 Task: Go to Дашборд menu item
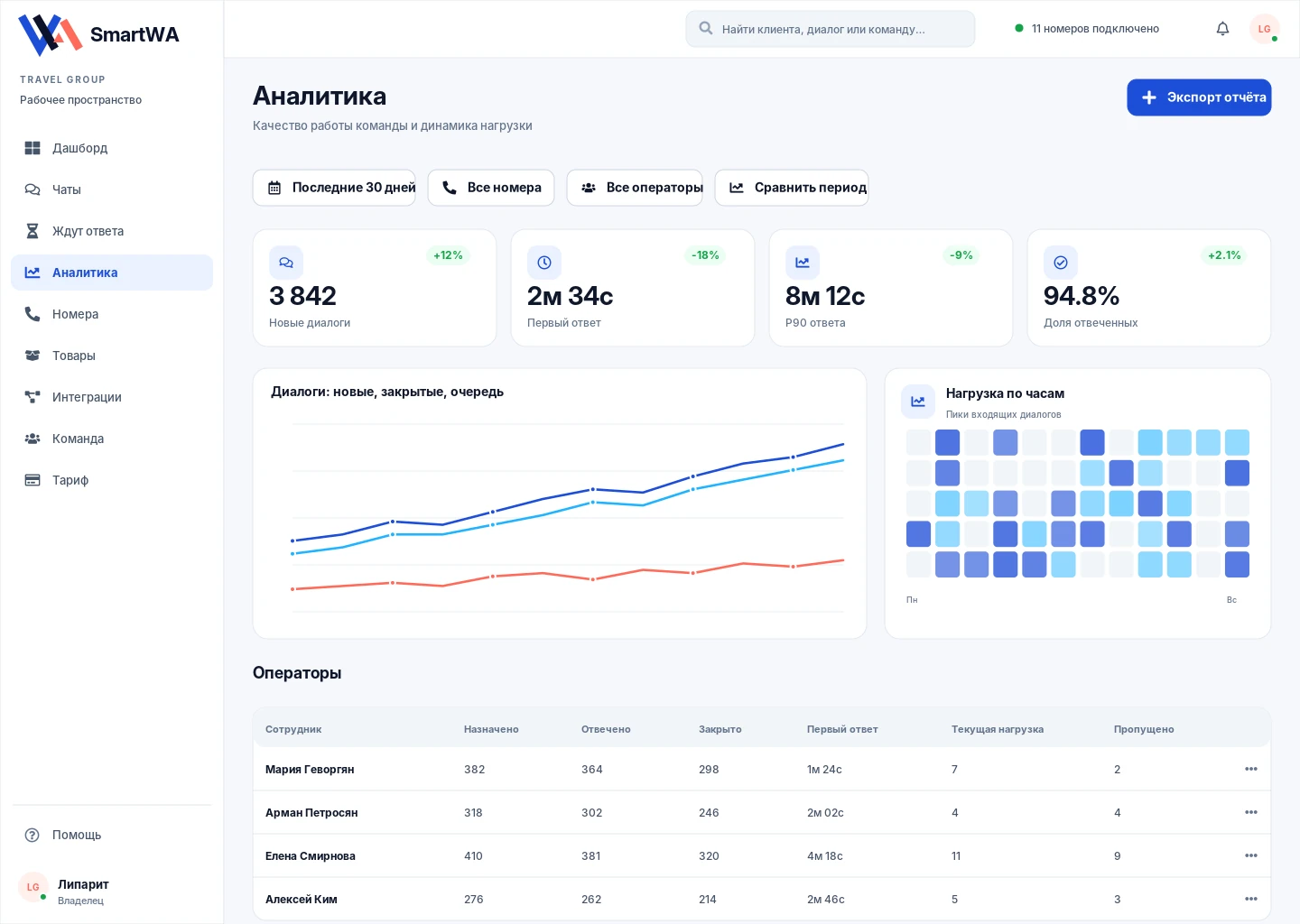point(112,148)
